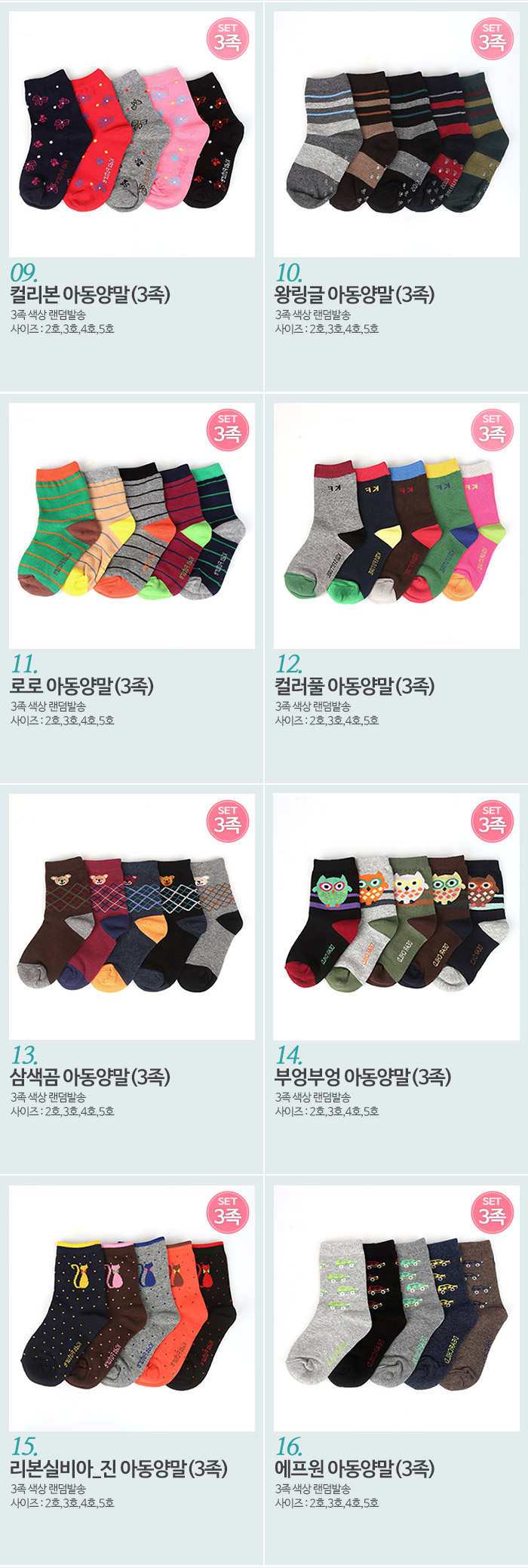Click SET 3족 badge on item 15

coord(227,1212)
